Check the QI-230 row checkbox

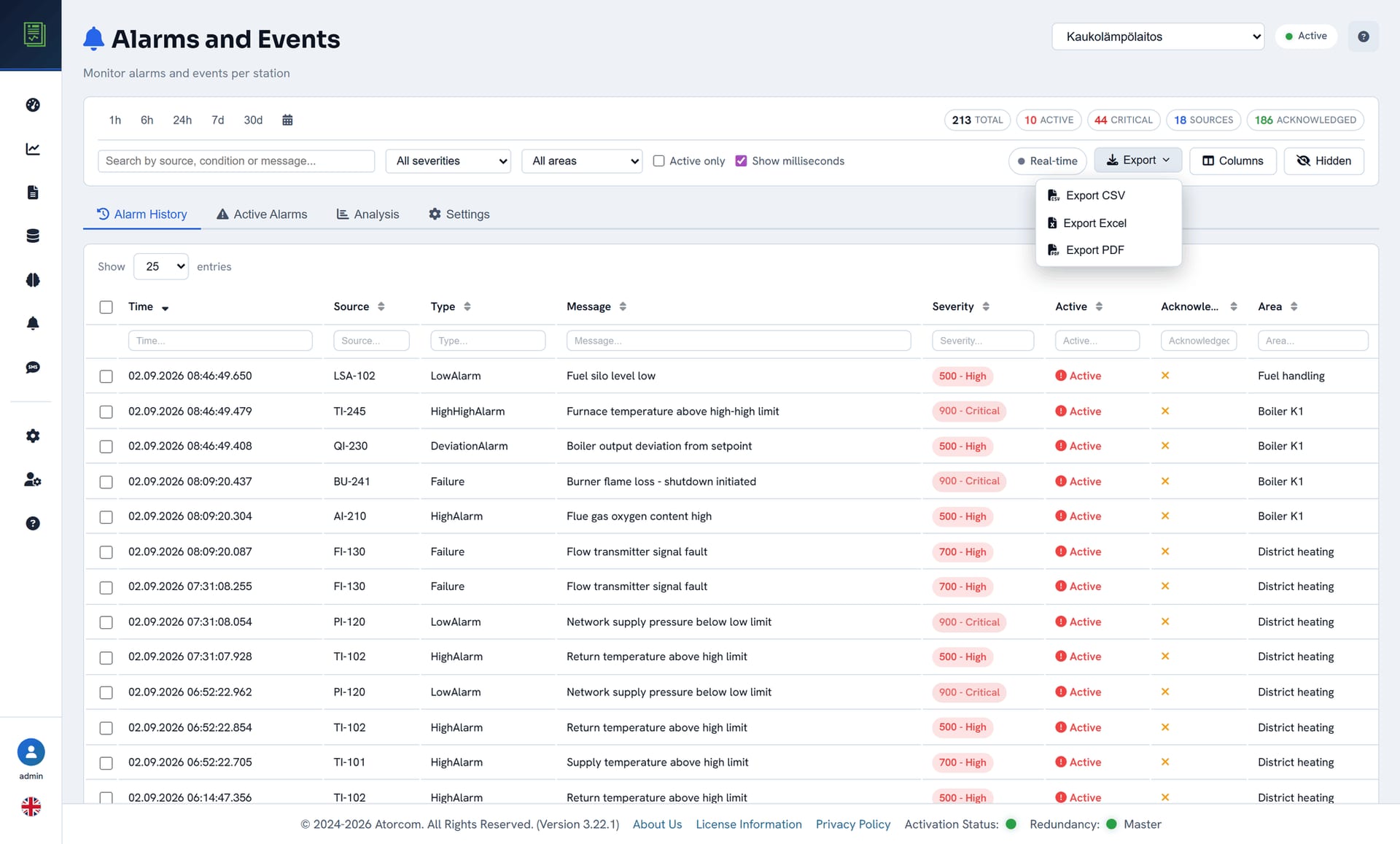tap(106, 446)
